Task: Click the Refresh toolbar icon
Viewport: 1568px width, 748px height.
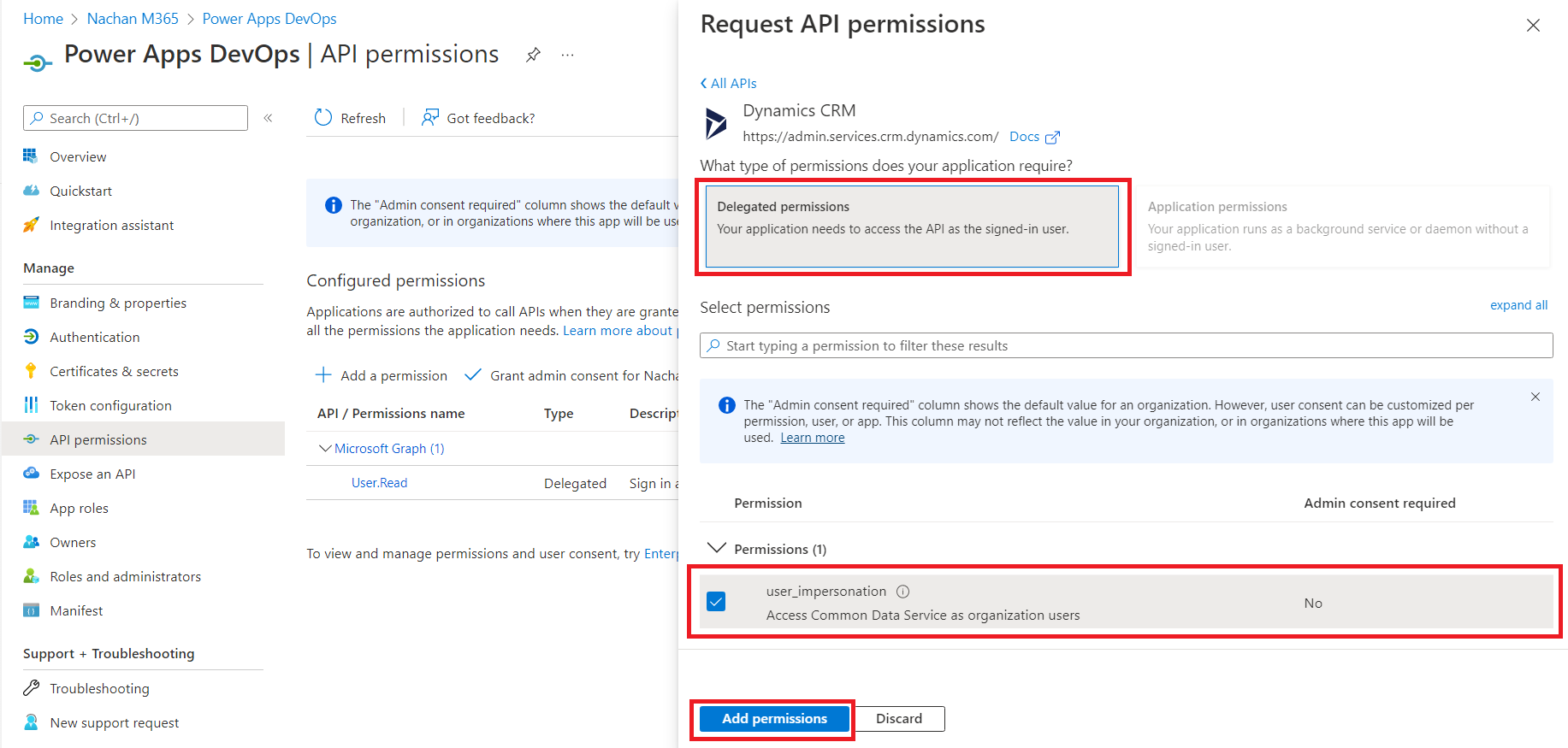Action: pyautogui.click(x=323, y=118)
